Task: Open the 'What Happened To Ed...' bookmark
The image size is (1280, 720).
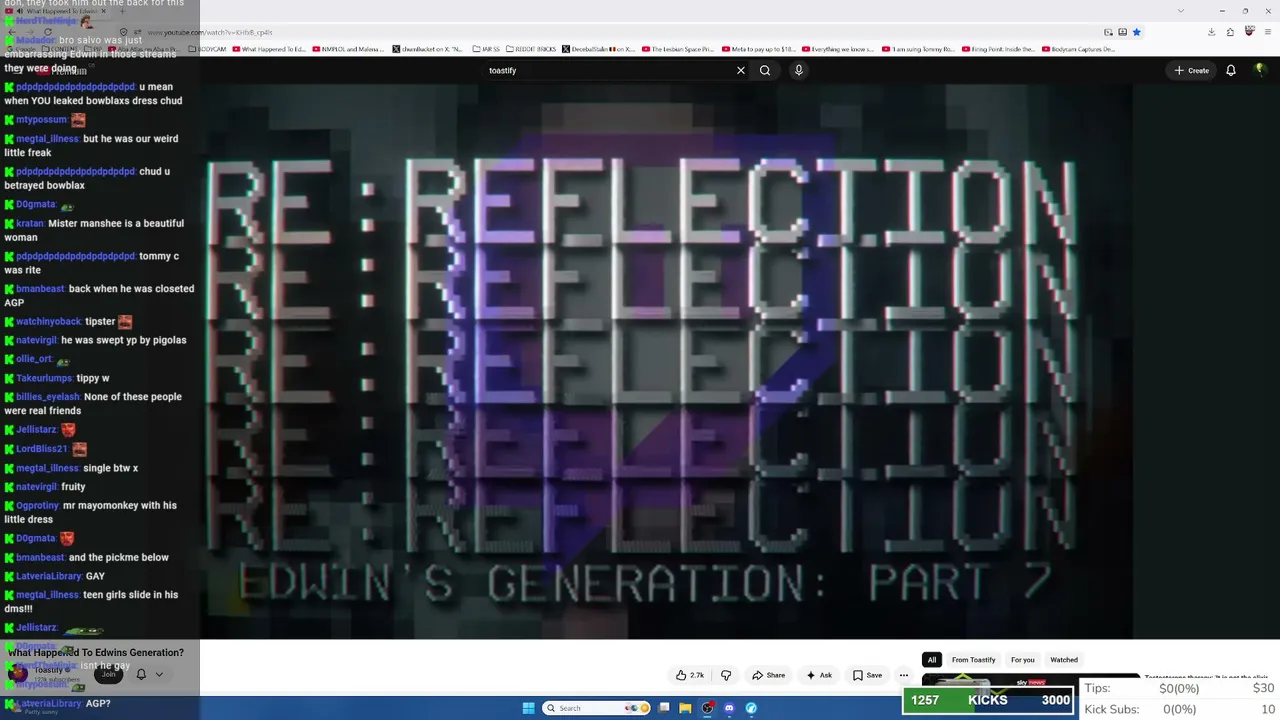Action: (269, 49)
